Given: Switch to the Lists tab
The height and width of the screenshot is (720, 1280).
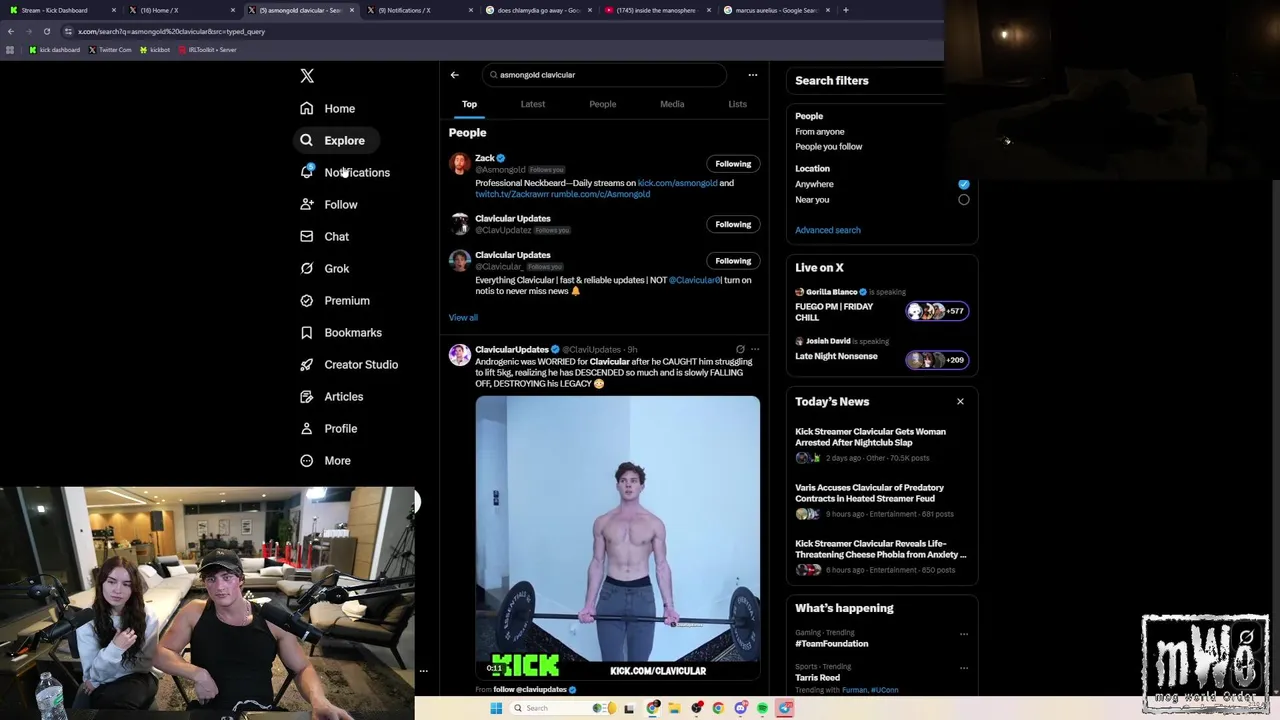Looking at the screenshot, I should point(737,104).
